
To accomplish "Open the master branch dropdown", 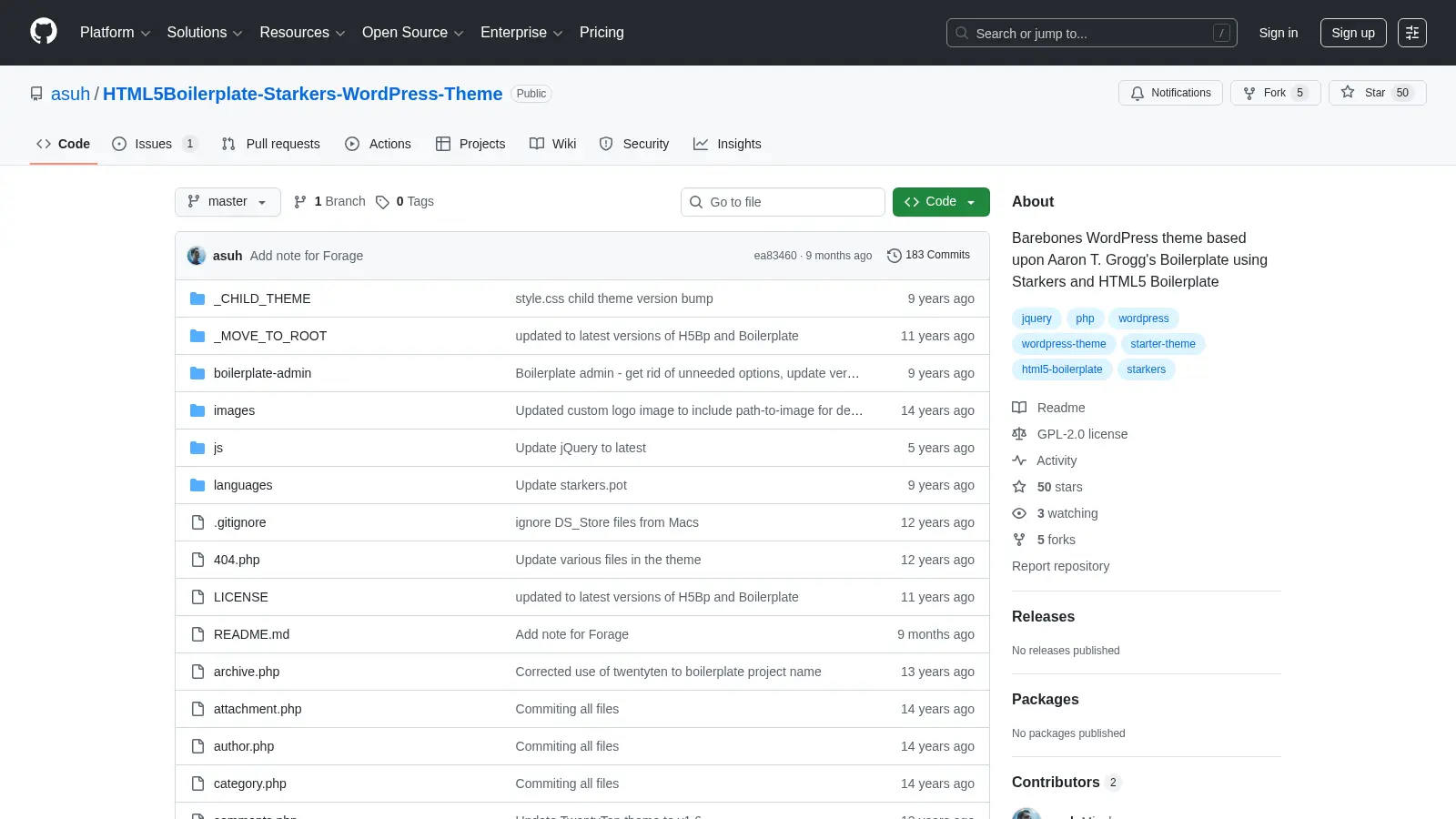I will pyautogui.click(x=227, y=202).
